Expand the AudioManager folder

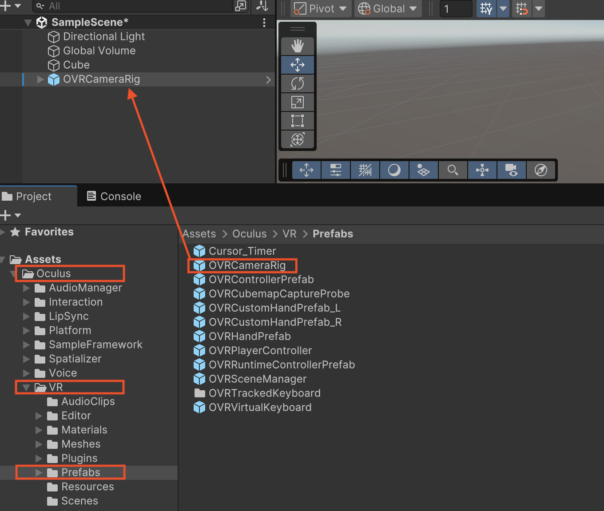pyautogui.click(x=26, y=288)
